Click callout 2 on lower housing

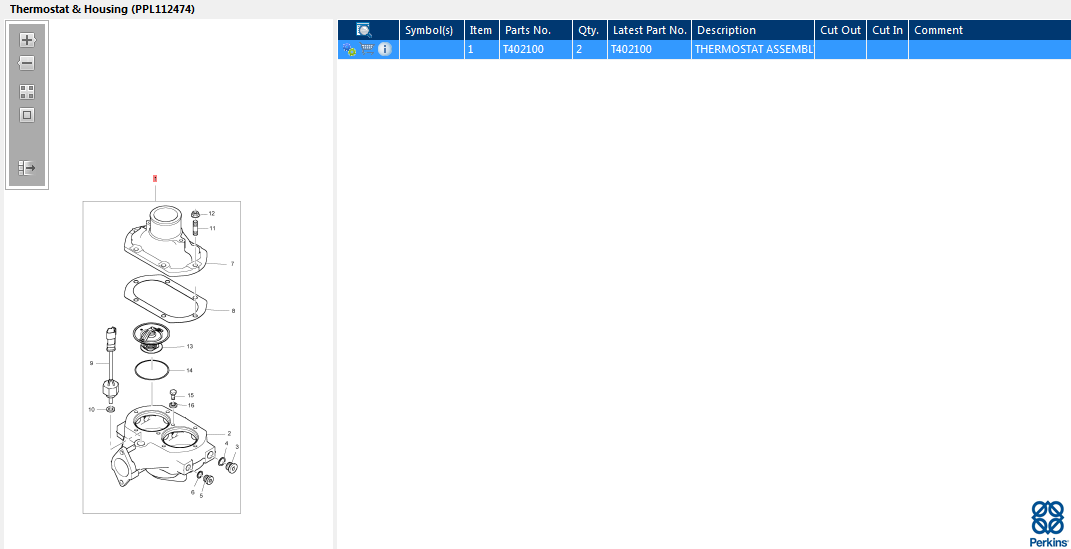(x=229, y=434)
